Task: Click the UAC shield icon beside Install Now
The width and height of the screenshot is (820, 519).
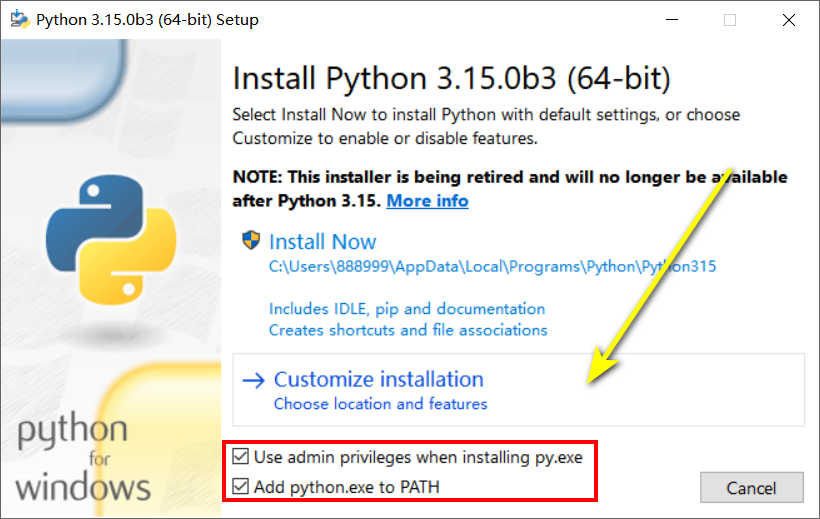Action: (x=251, y=240)
